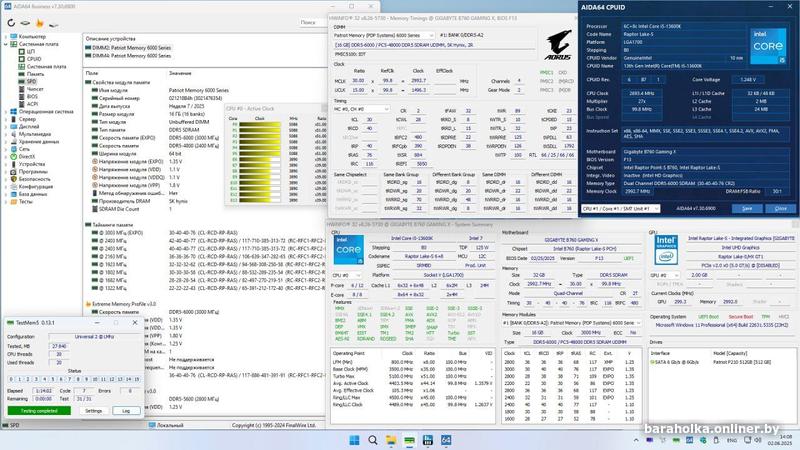The image size is (800, 450).
Task: Click the Configuration field in TestMem5
Action: click(94, 337)
